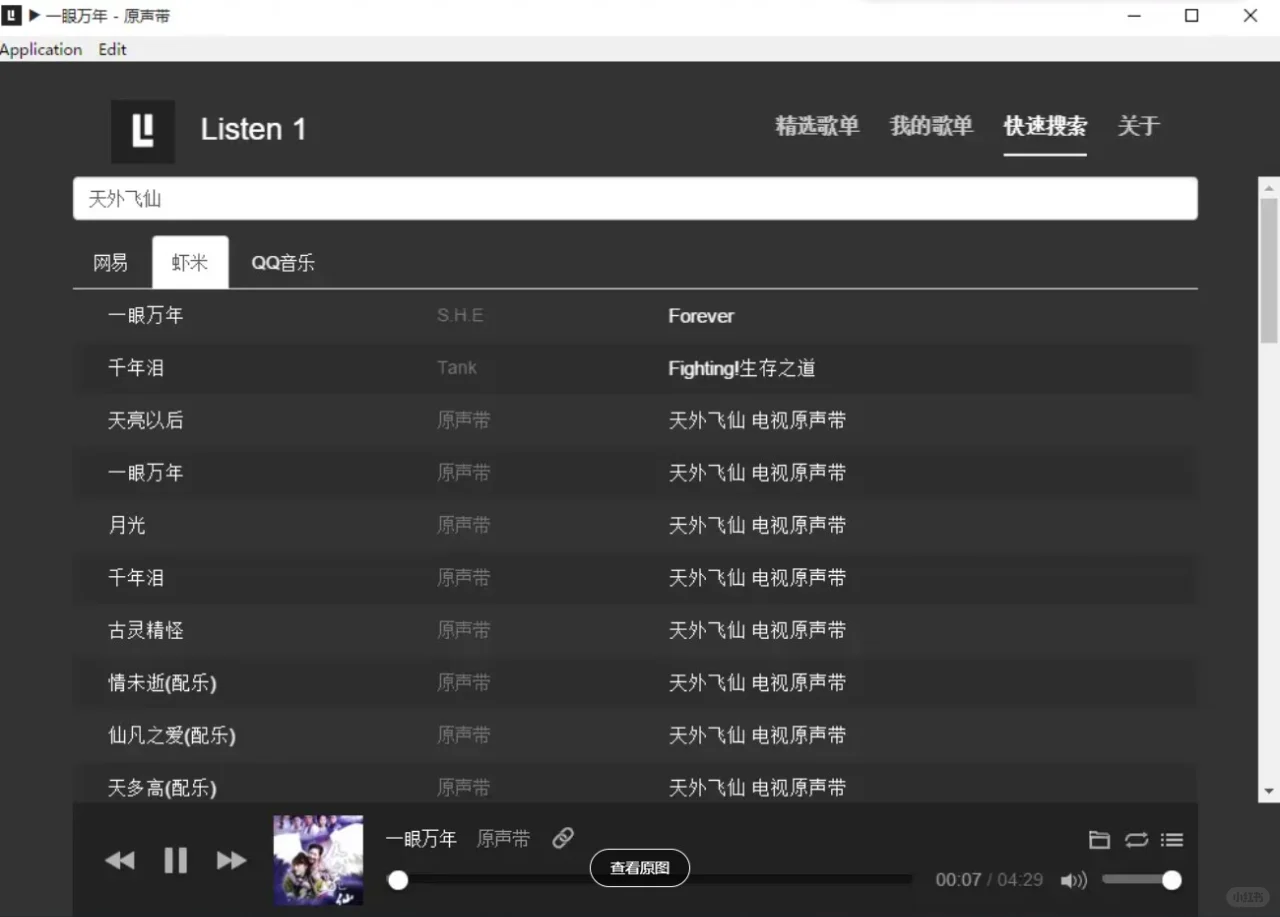Open artist Tank
This screenshot has width=1280, height=917.
pos(457,368)
